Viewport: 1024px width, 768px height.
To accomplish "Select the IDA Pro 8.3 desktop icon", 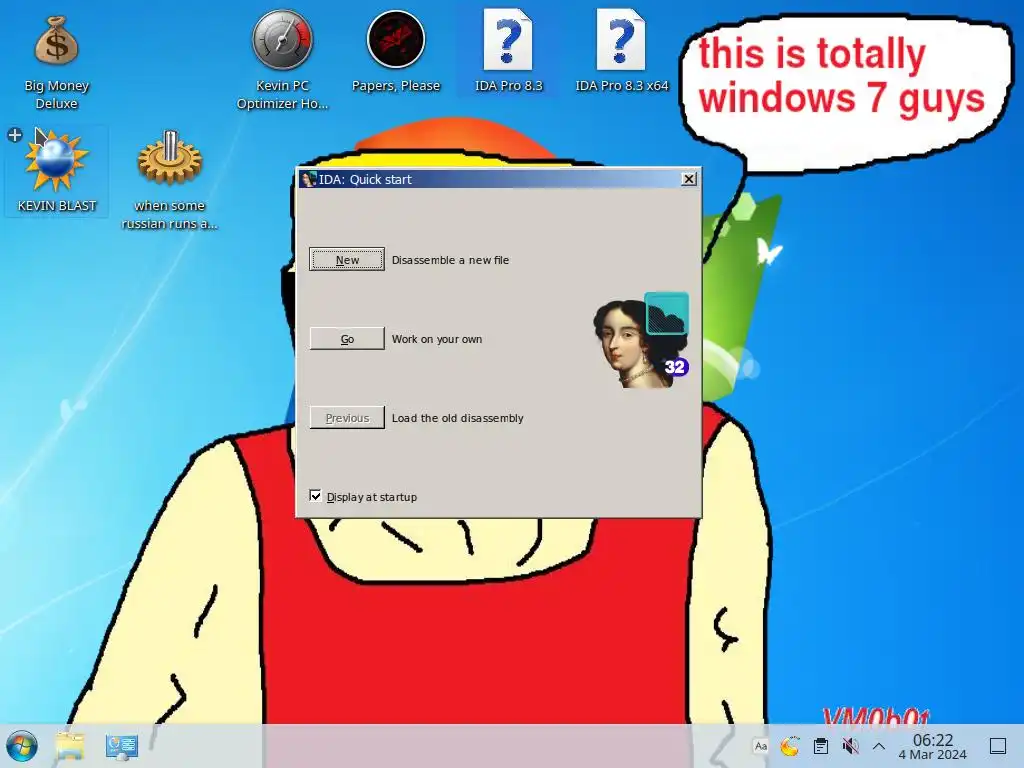I will pyautogui.click(x=508, y=52).
